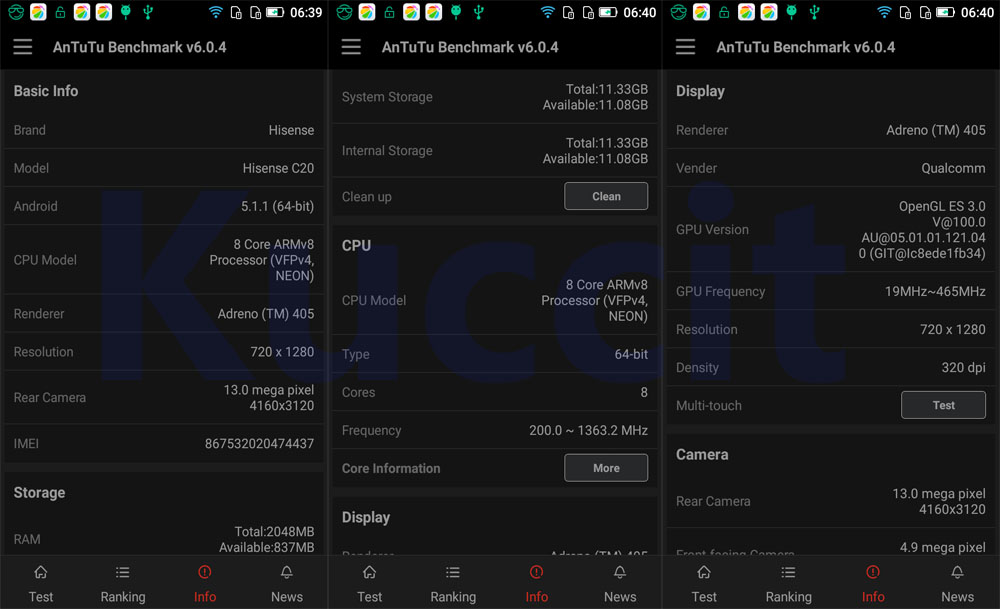Select the Model row showing Hisense C20
The width and height of the screenshot is (1000, 609).
[x=164, y=168]
